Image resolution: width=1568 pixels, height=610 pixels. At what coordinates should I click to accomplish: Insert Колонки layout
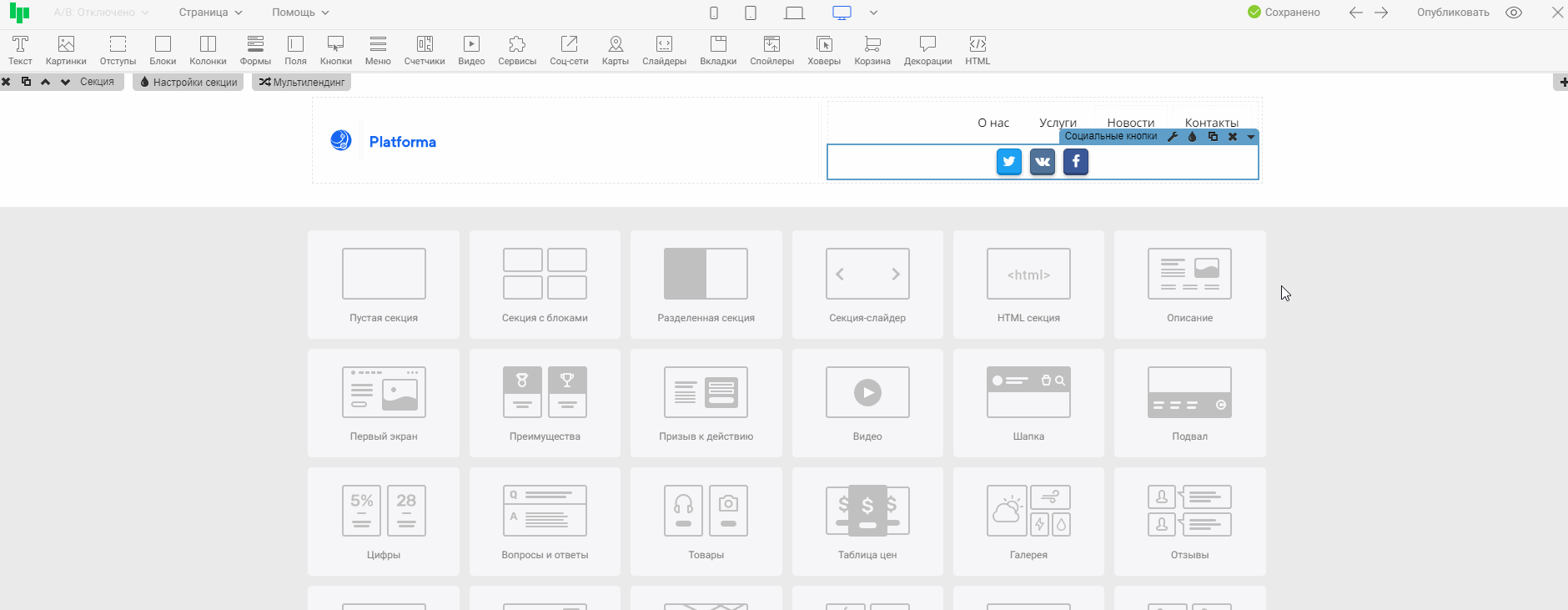[208, 50]
